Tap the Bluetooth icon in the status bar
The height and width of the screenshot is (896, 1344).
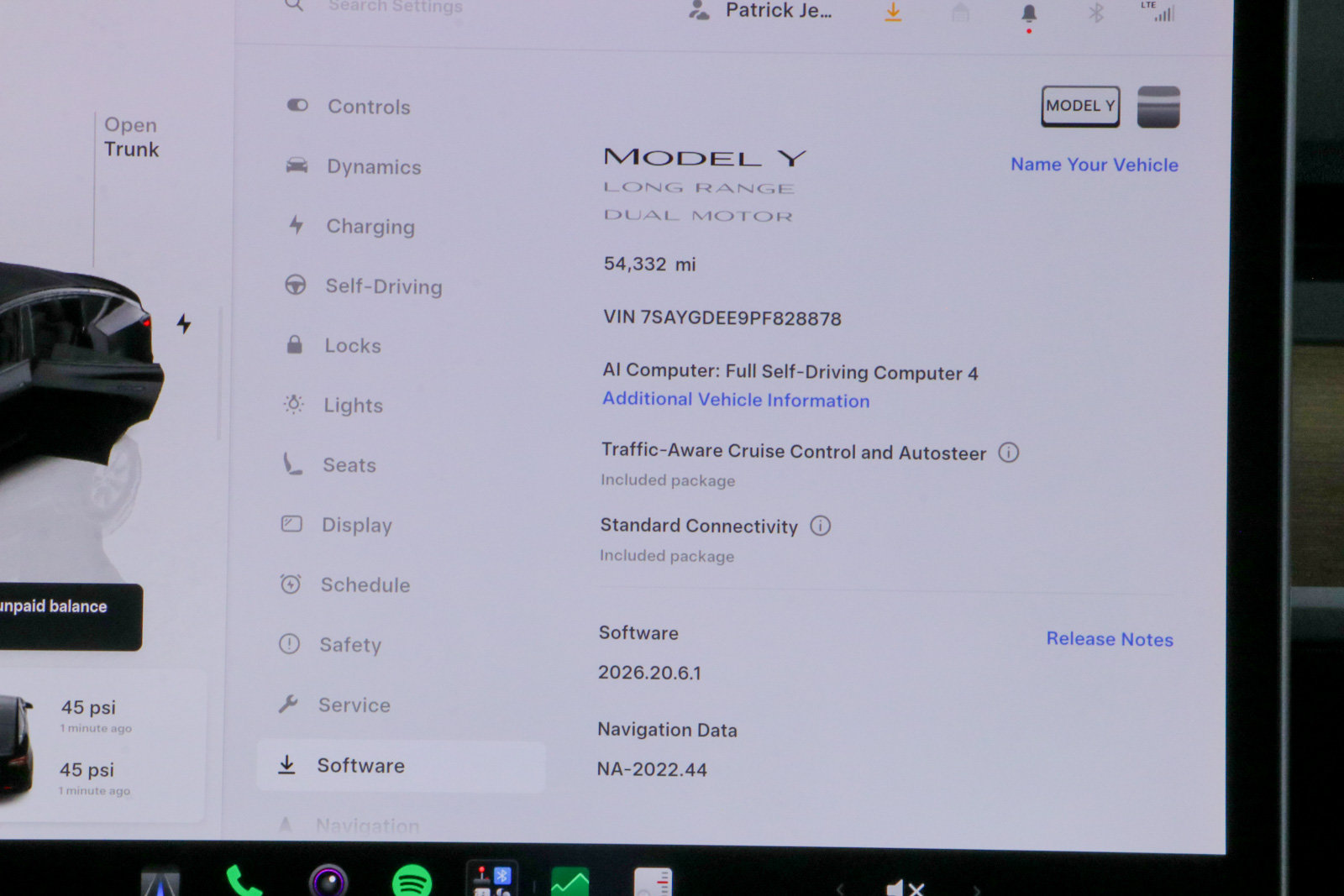pyautogui.click(x=1095, y=13)
